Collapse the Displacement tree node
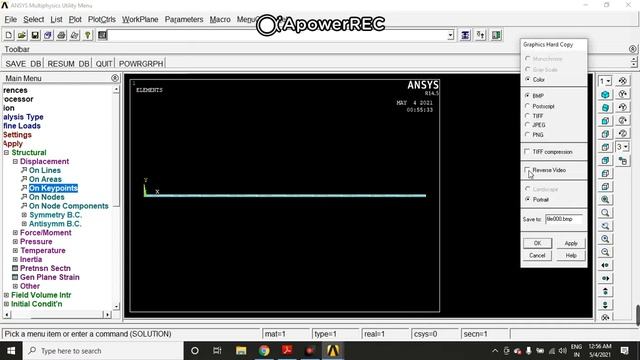Screen dimensions: 640x360 (x=15, y=161)
